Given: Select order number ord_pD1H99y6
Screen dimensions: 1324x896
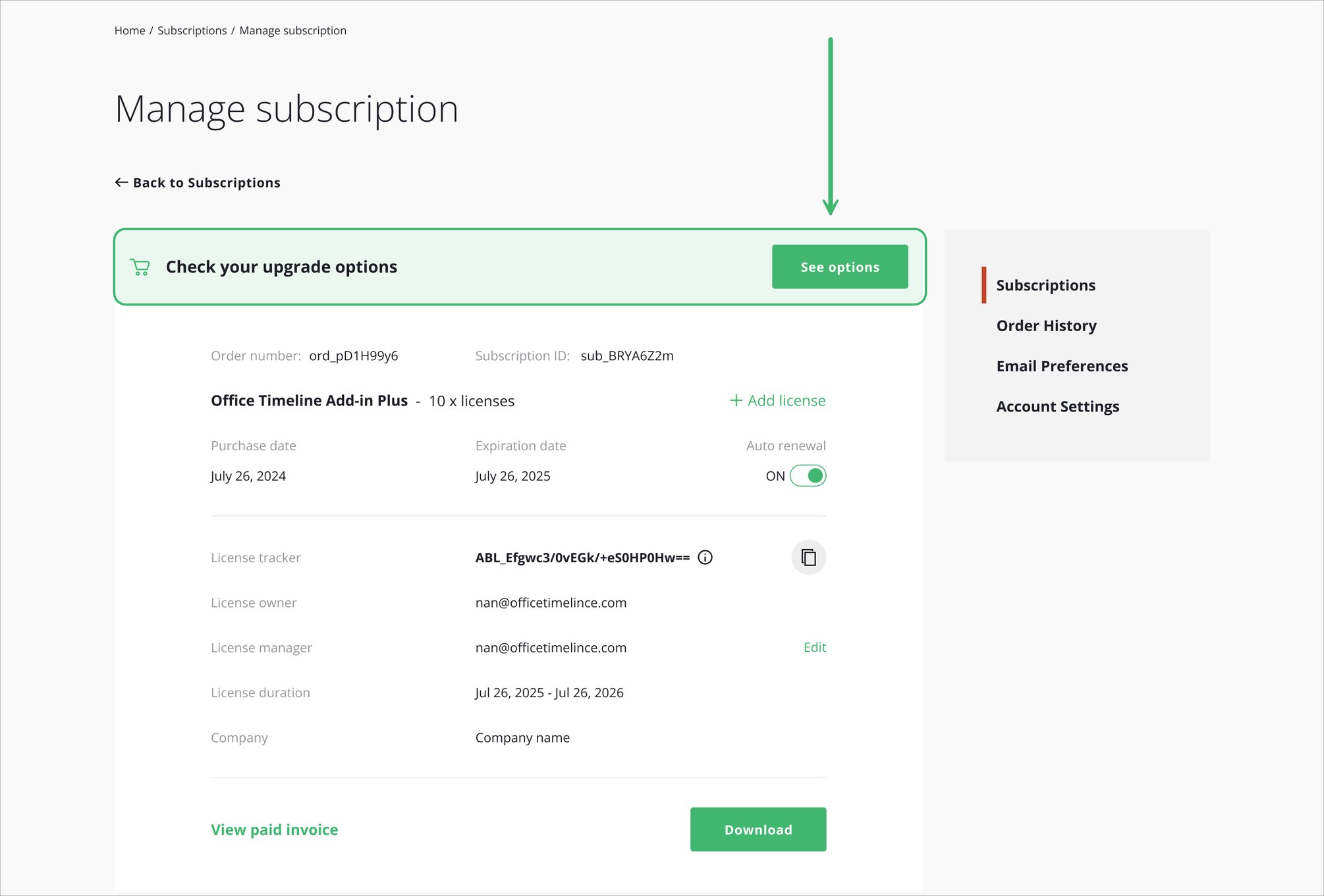Looking at the screenshot, I should click(354, 356).
